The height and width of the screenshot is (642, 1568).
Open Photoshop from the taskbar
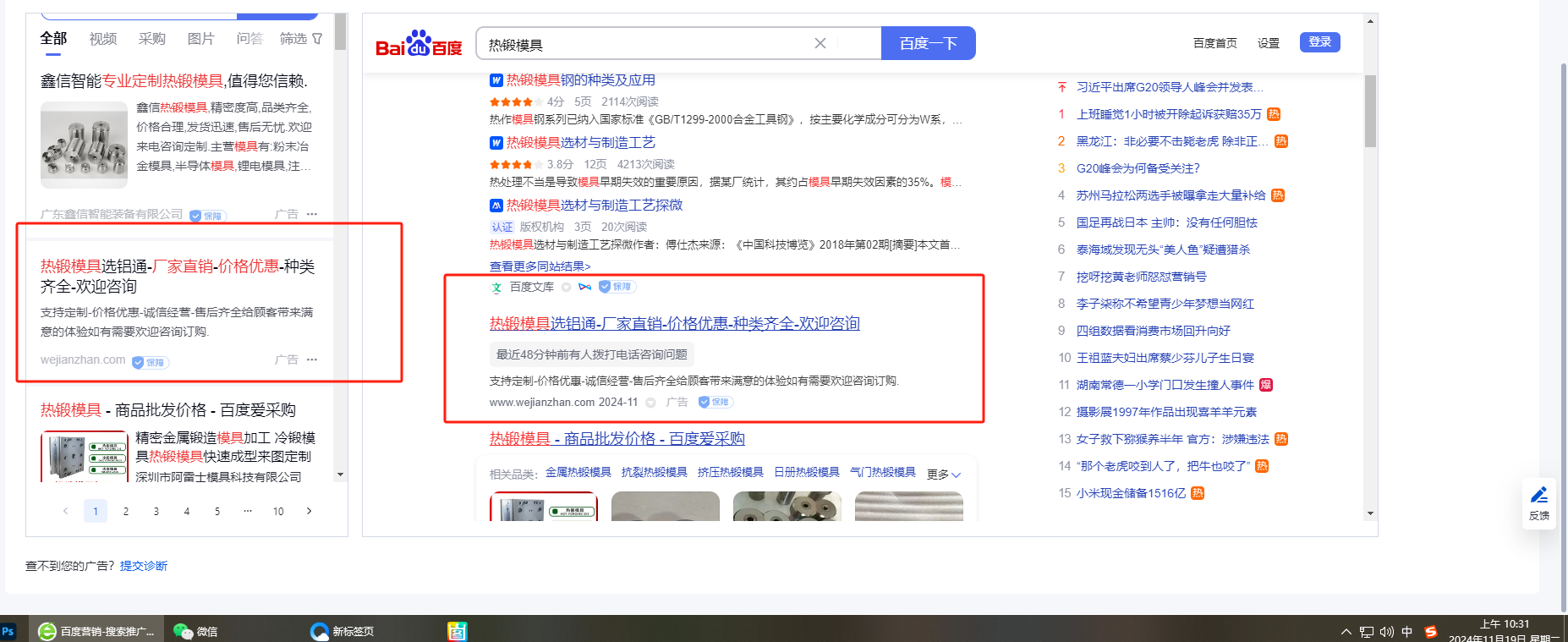coord(8,631)
